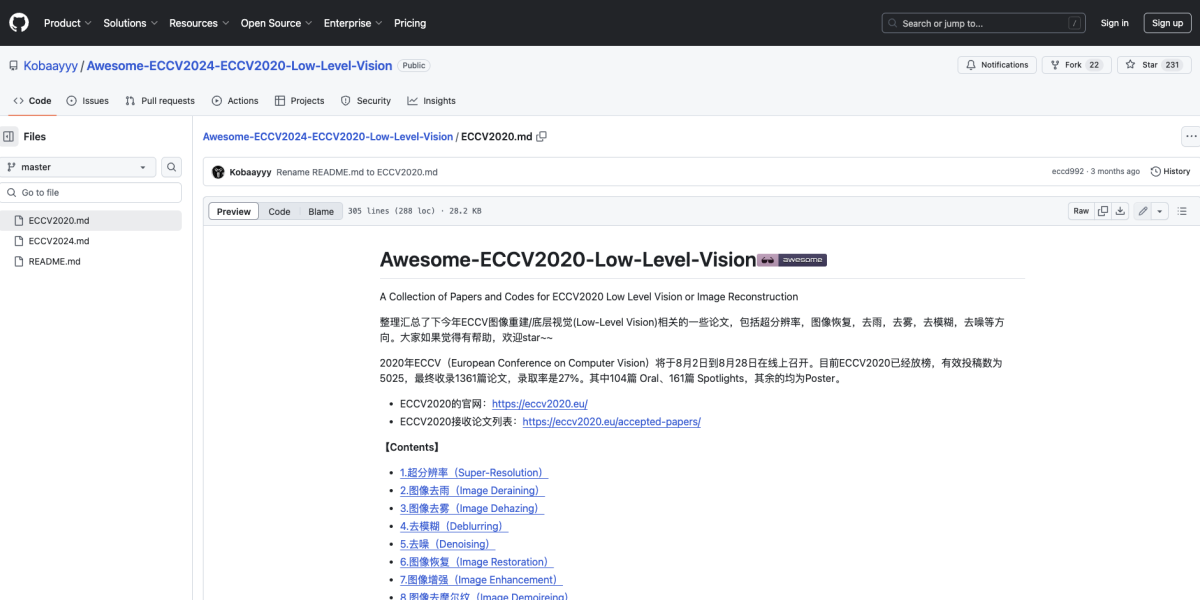Image resolution: width=1200 pixels, height=600 pixels.
Task: Copy the raw file contents
Action: [x=1102, y=211]
